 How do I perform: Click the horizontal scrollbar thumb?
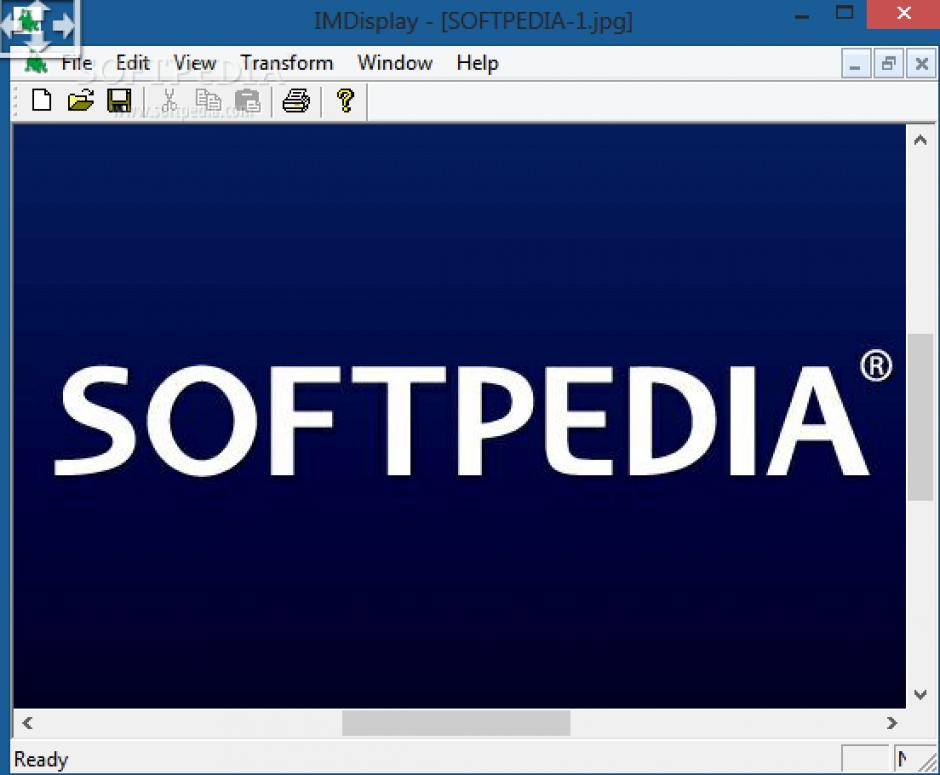coord(456,723)
